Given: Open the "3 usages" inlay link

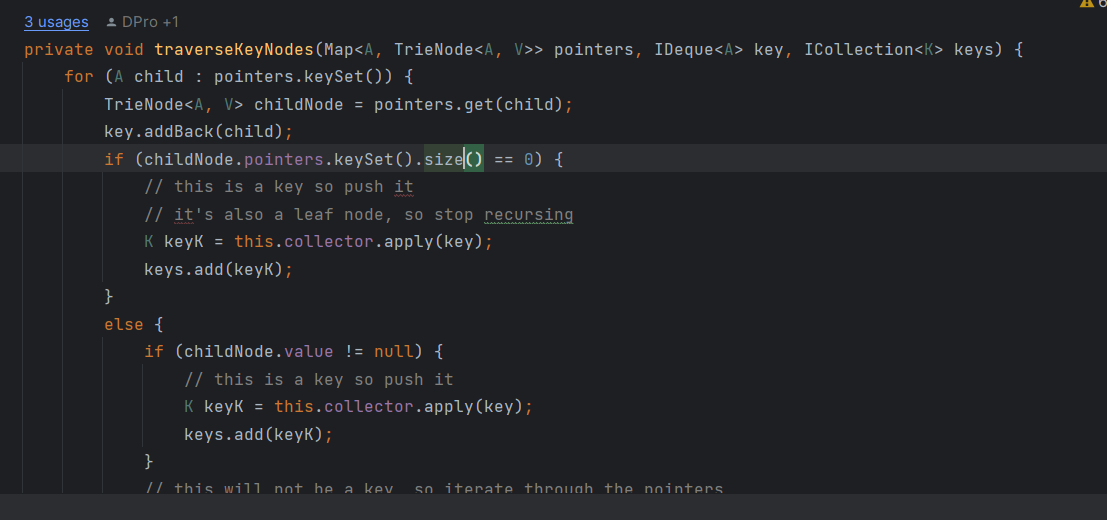Looking at the screenshot, I should (x=56, y=22).
